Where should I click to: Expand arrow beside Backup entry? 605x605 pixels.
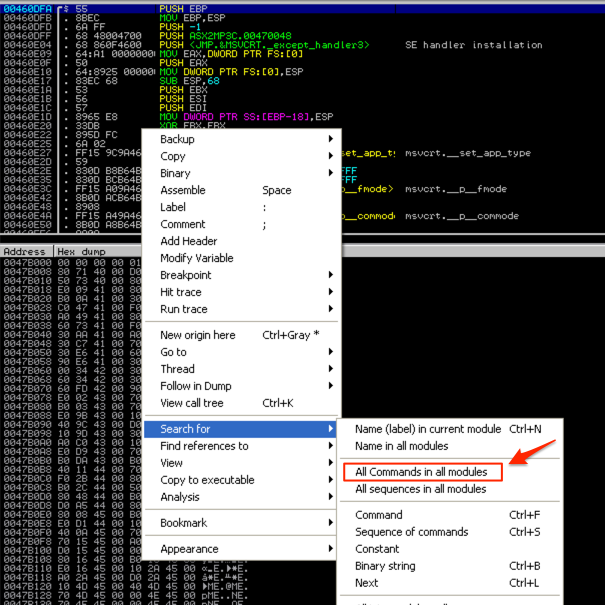(x=330, y=139)
